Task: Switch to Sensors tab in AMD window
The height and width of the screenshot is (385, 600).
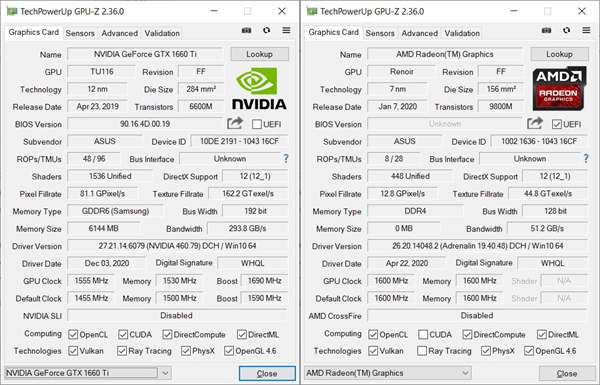Action: pyautogui.click(x=380, y=33)
